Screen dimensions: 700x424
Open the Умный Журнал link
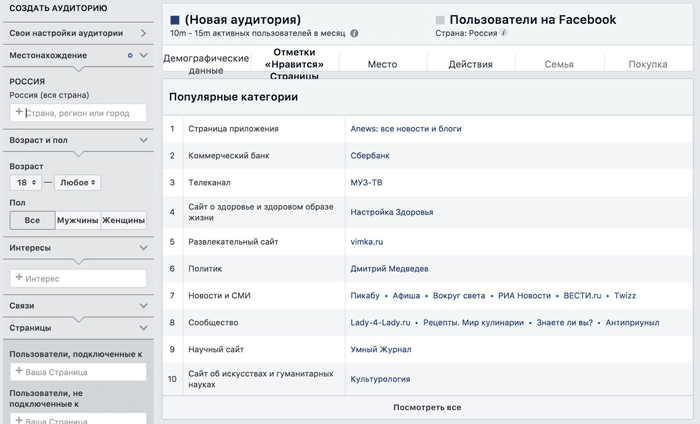point(381,349)
